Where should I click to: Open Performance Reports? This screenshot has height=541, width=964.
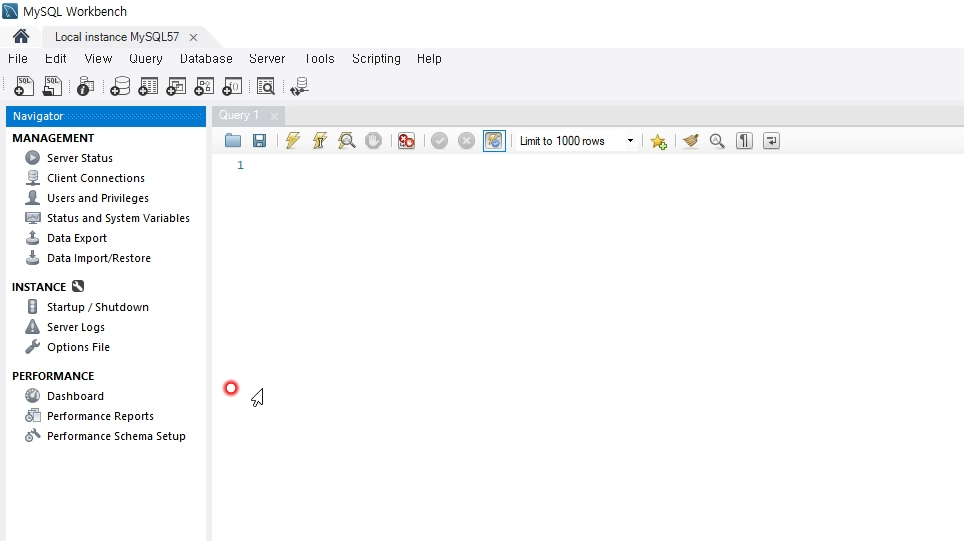(x=100, y=416)
